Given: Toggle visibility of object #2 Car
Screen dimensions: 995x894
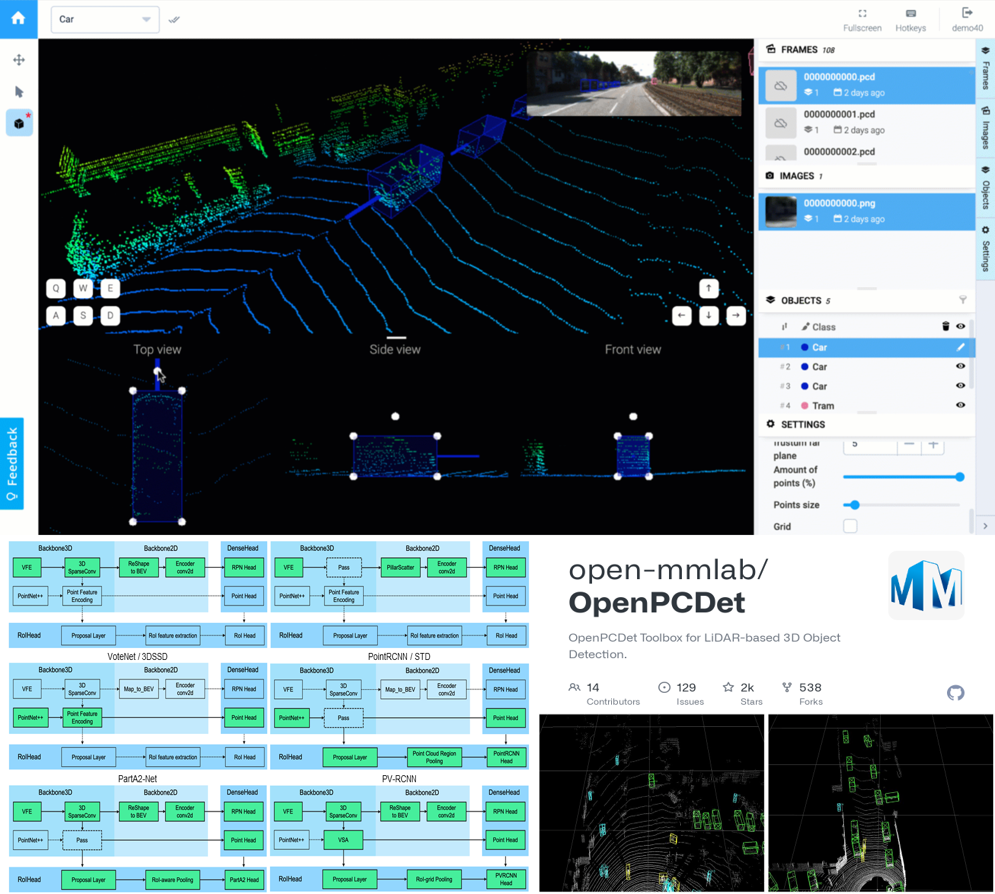Looking at the screenshot, I should [961, 366].
